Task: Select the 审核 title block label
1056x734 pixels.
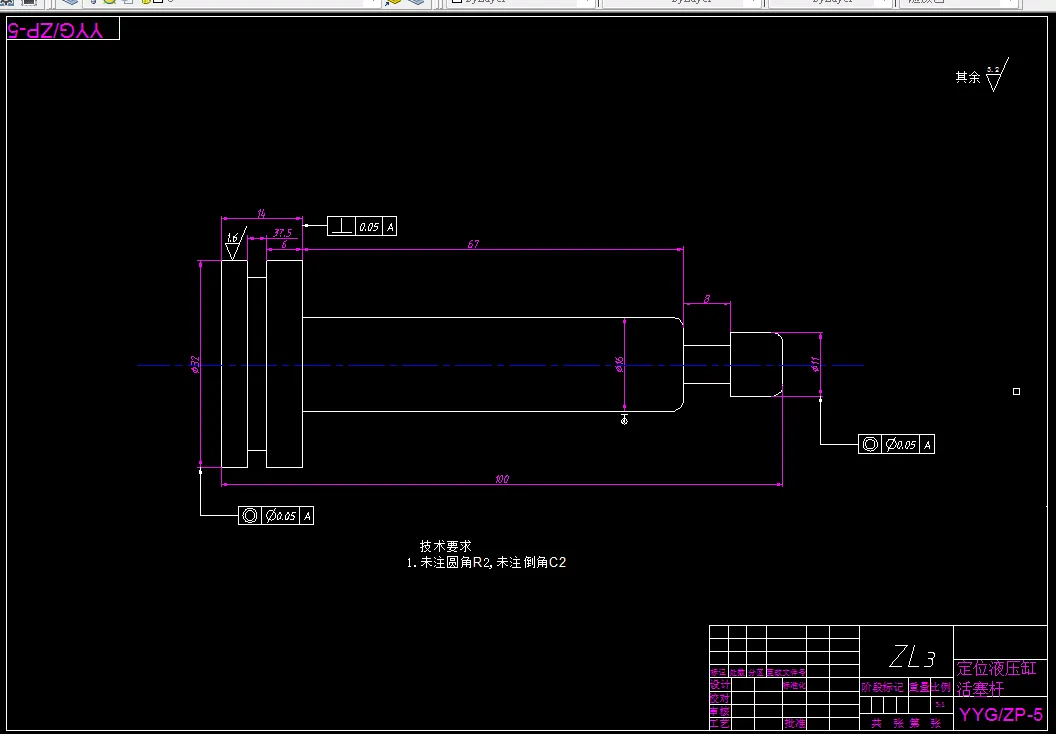Action: [720, 711]
